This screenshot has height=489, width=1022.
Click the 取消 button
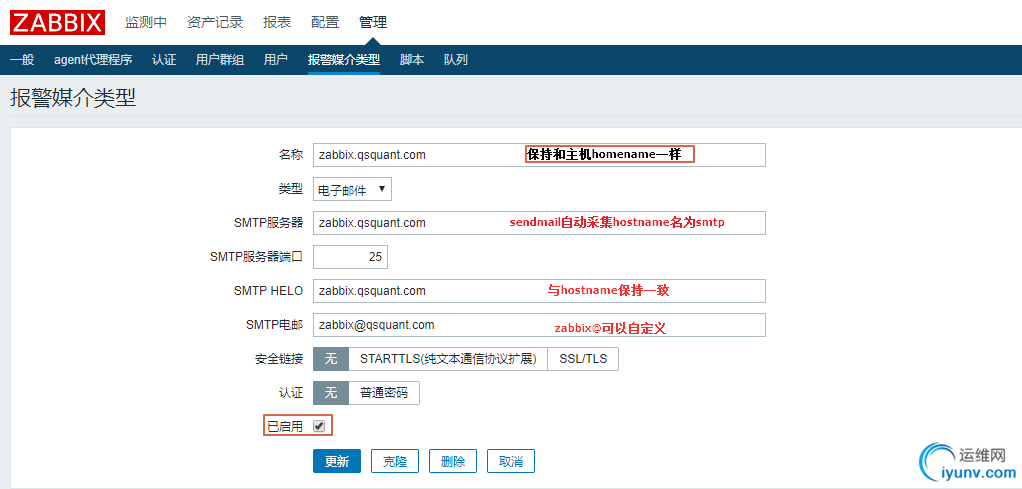pyautogui.click(x=510, y=461)
